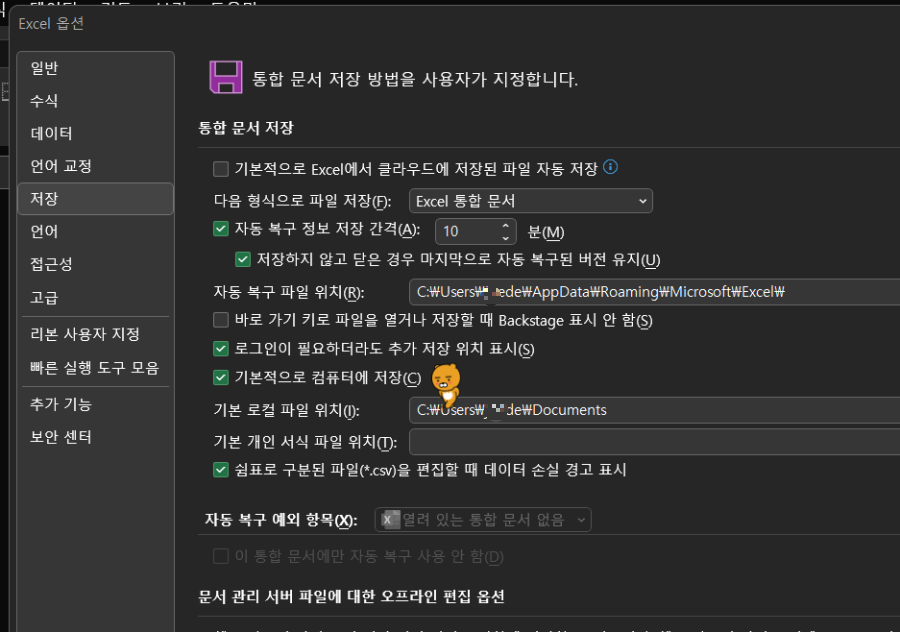
Task: Click the empty 기본 개인 서식 파일 위치 field
Action: pyautogui.click(x=654, y=442)
